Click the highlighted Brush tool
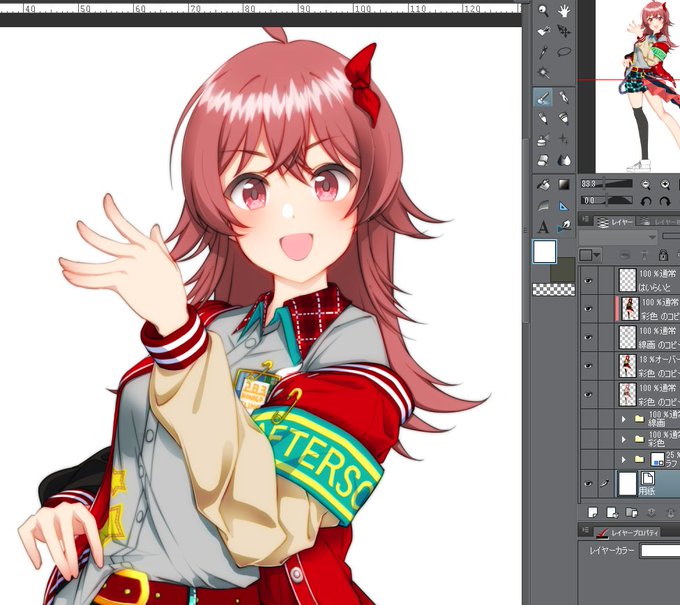Viewport: 680px width, 605px height. click(x=543, y=98)
